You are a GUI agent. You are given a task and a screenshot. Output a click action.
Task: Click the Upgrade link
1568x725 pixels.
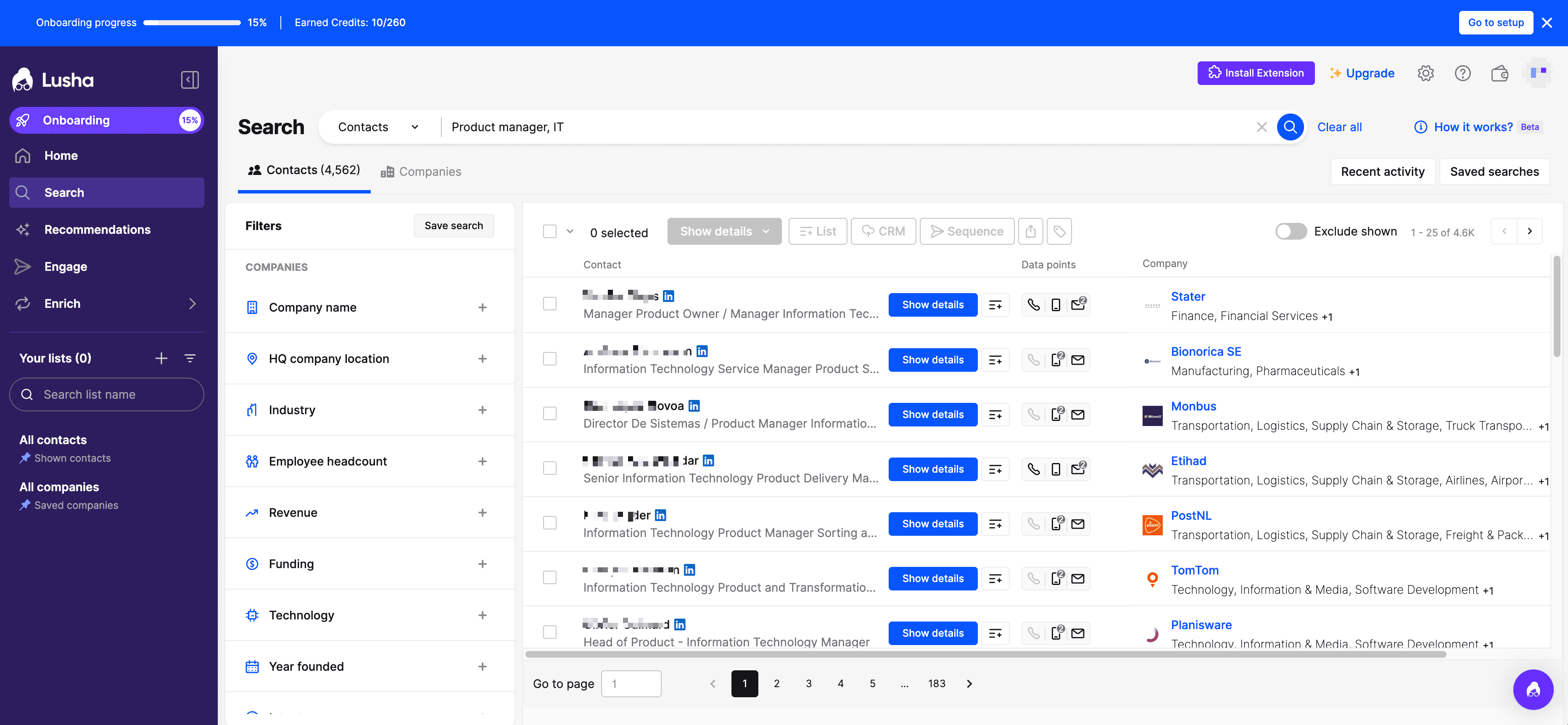click(x=1362, y=73)
